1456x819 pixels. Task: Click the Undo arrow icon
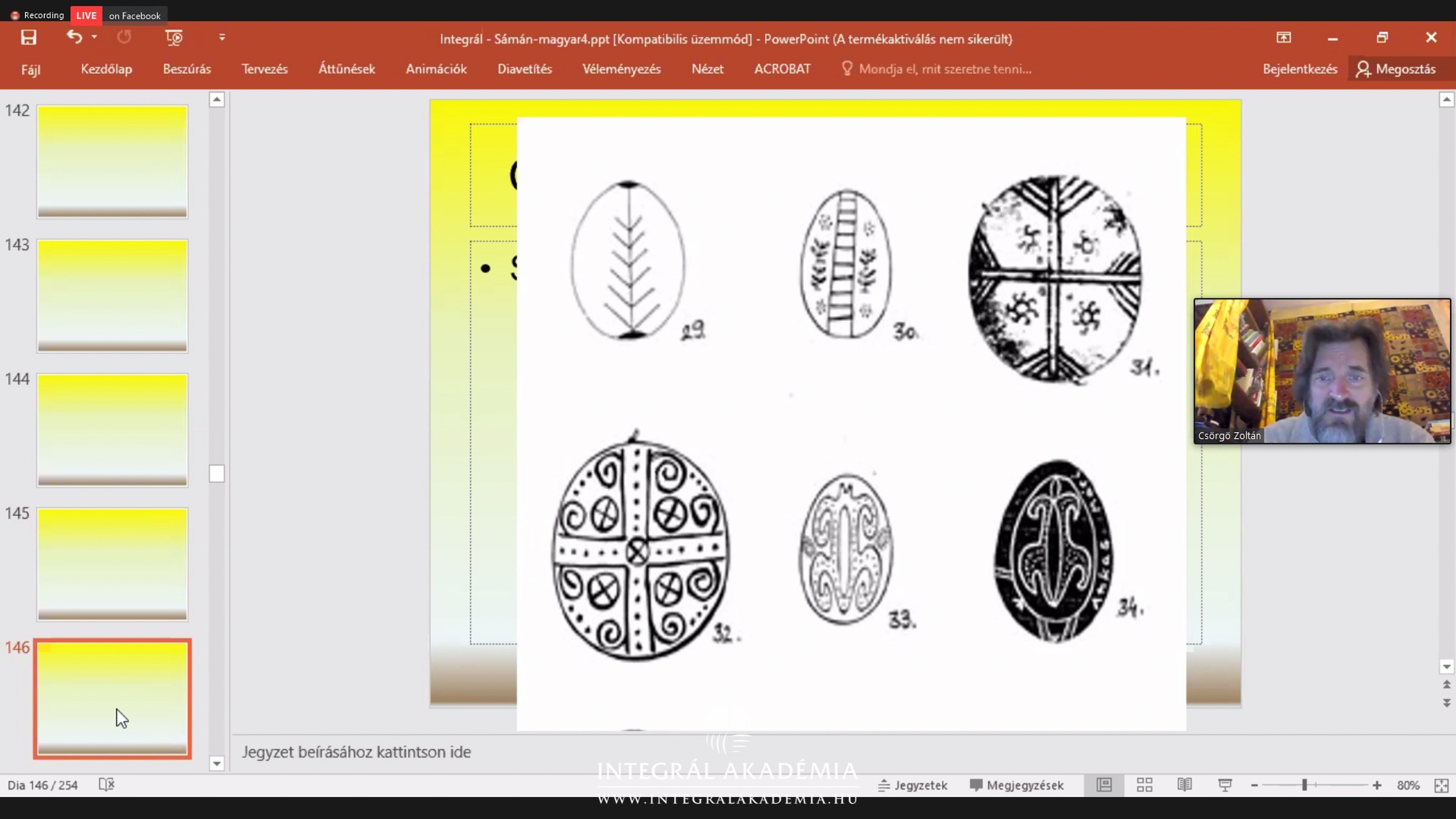(74, 38)
